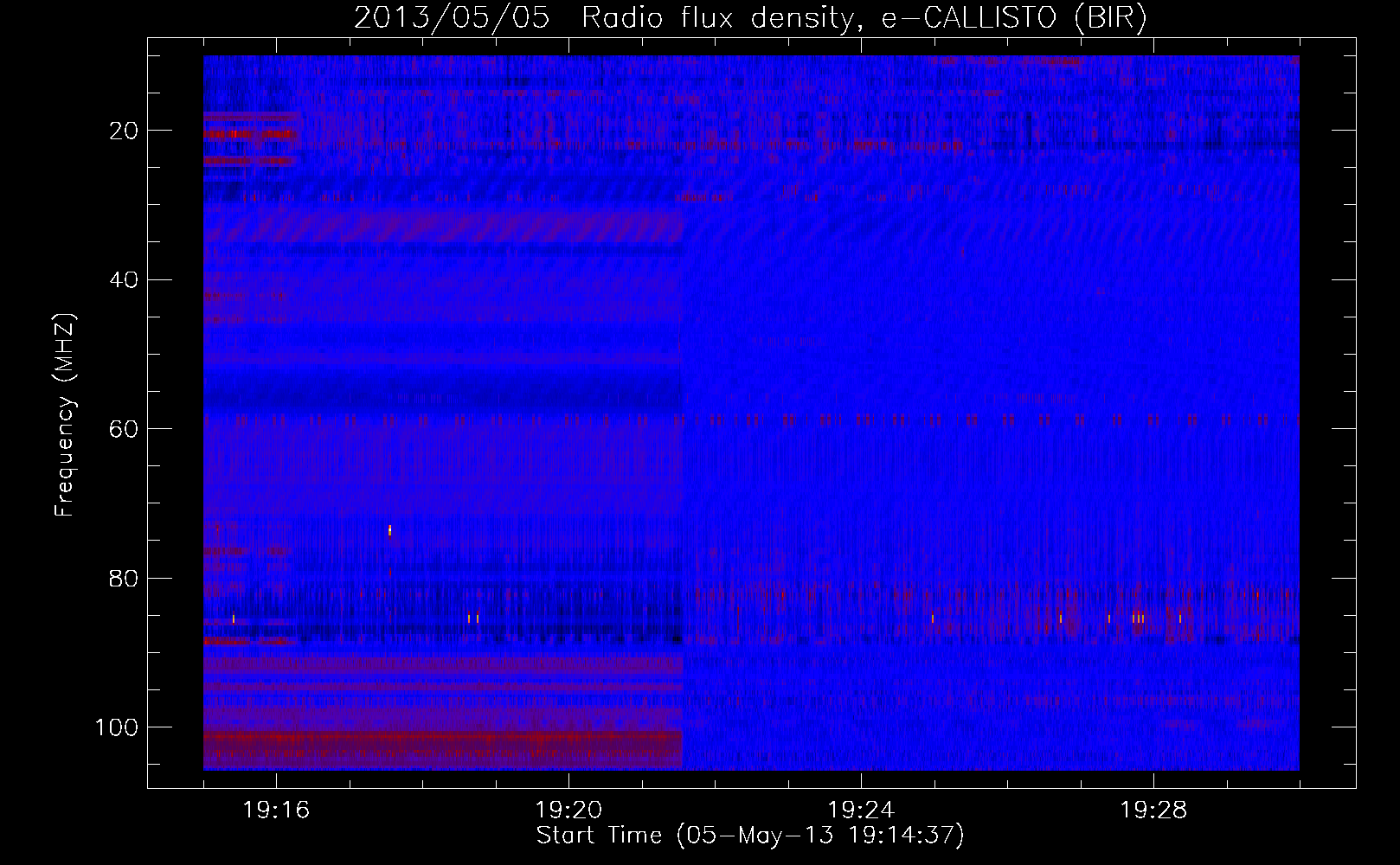Click the '60' frequency tick label
This screenshot has width=1400, height=865.
[125, 429]
